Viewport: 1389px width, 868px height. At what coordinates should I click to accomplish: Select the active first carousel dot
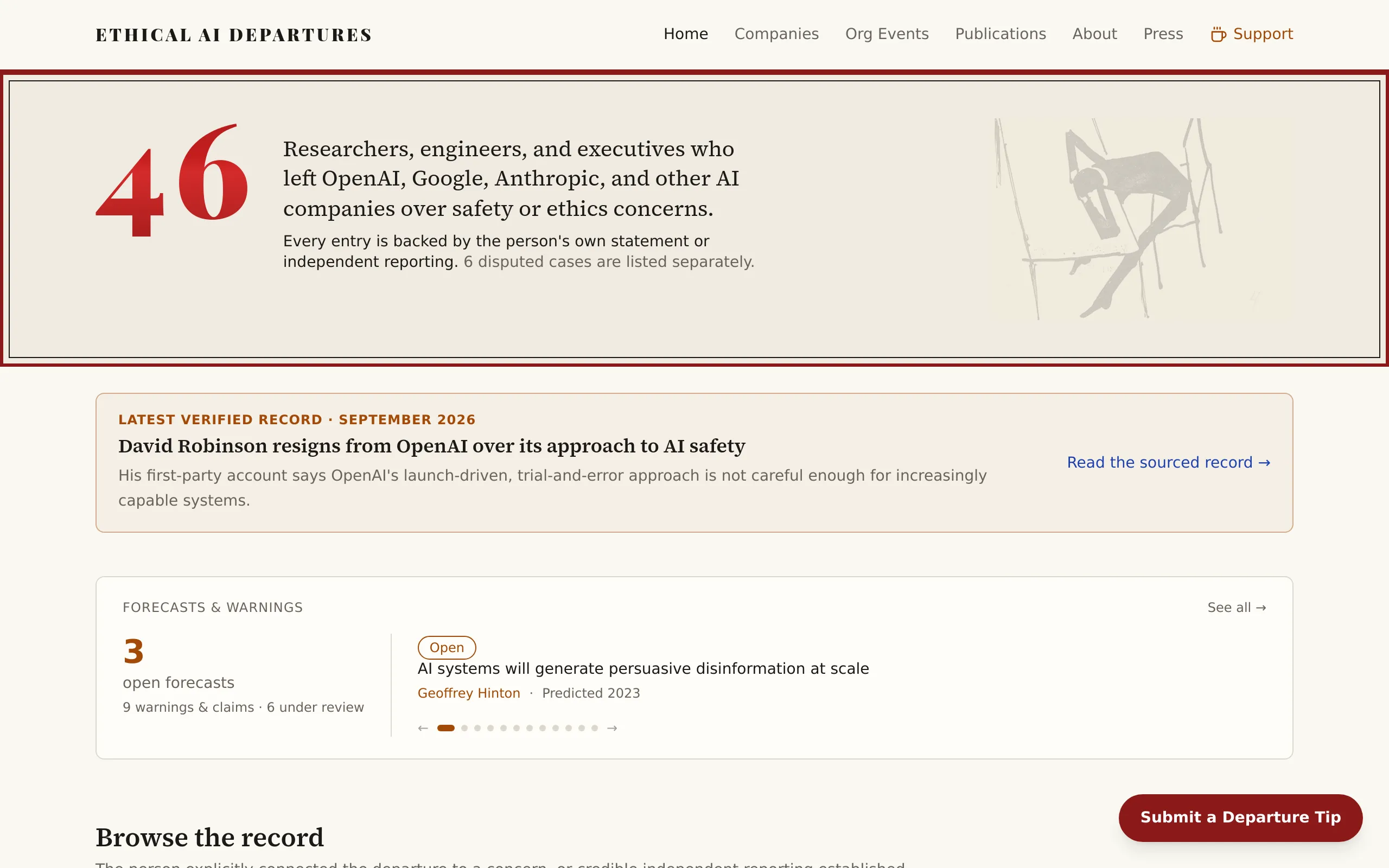pyautogui.click(x=445, y=728)
